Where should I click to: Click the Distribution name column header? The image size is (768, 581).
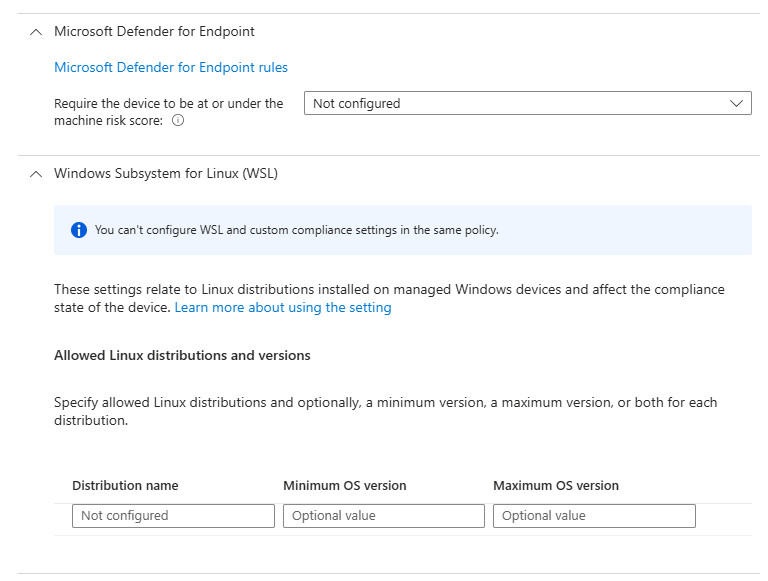(125, 486)
